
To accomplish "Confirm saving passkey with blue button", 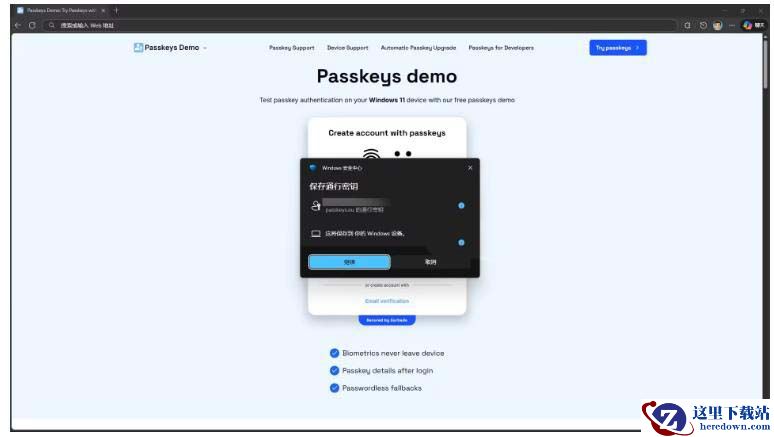I will [349, 262].
